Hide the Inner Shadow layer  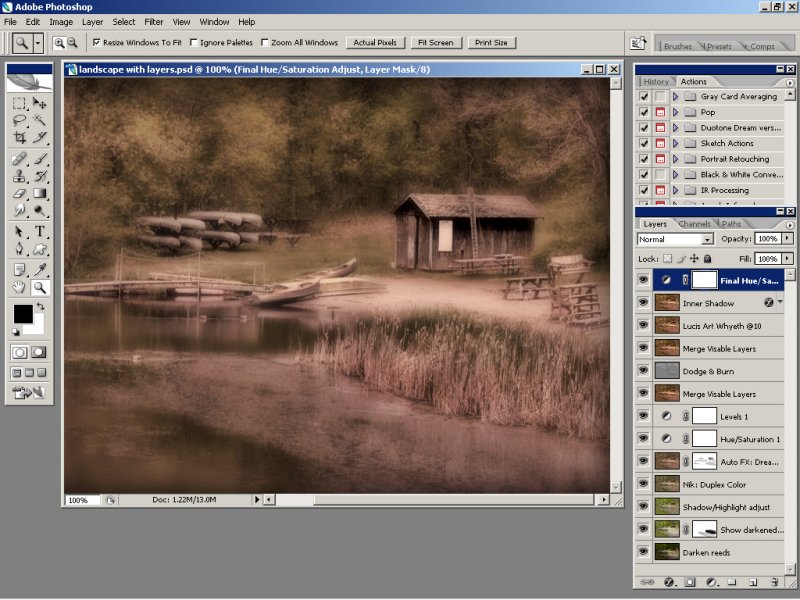(643, 303)
